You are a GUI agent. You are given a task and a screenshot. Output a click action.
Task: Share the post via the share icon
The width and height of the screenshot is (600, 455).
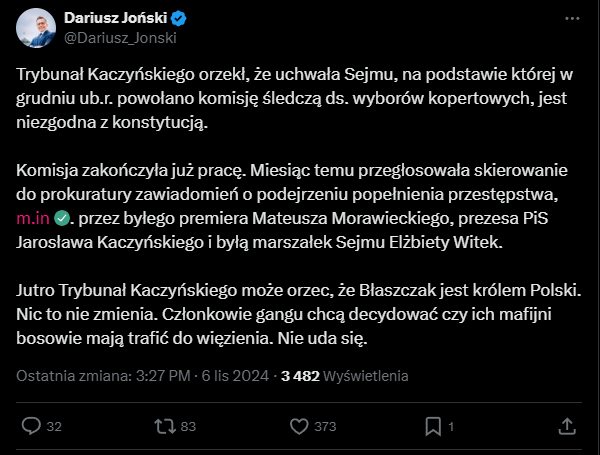tap(567, 426)
